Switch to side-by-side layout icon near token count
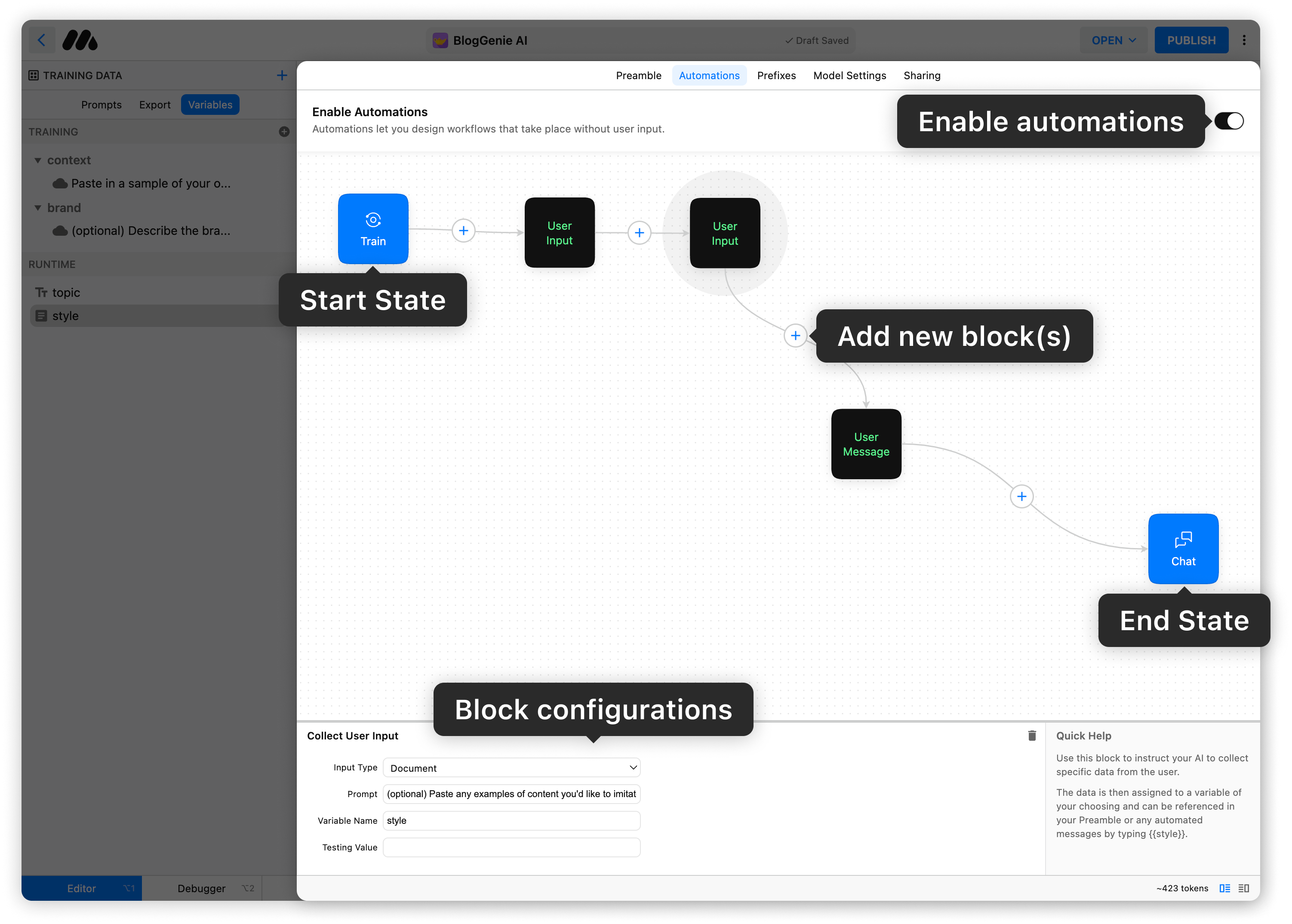The height and width of the screenshot is (924, 1292). [1225, 887]
